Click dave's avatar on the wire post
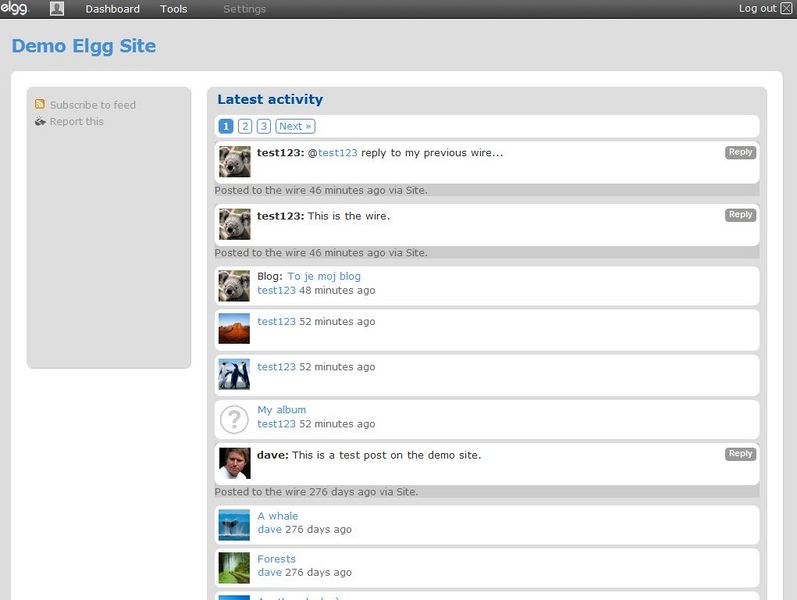The image size is (797, 600). pos(234,463)
